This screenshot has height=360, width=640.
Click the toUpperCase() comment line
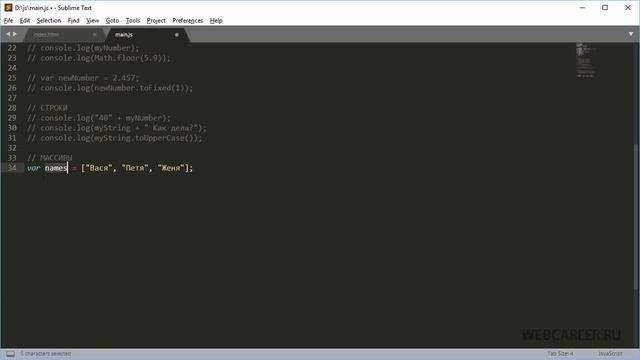pos(114,138)
